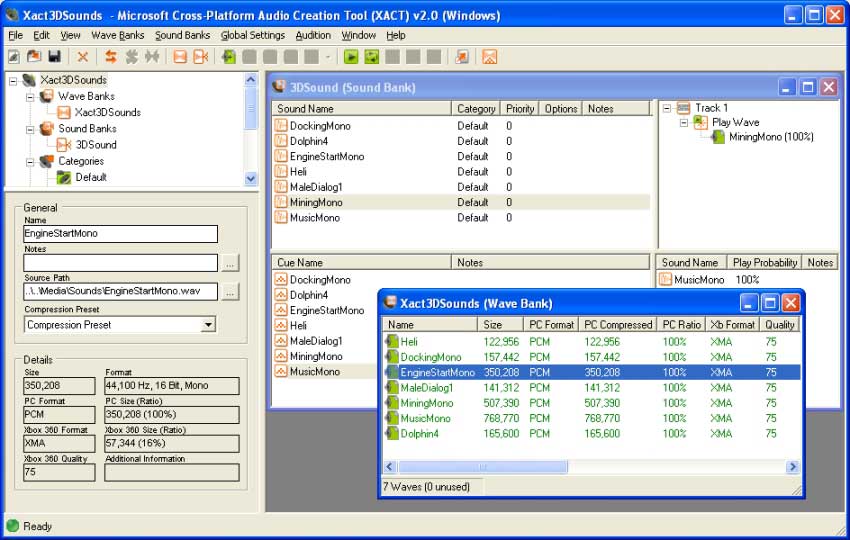
Task: Collapse the Sound Banks tree node
Action: coord(30,130)
